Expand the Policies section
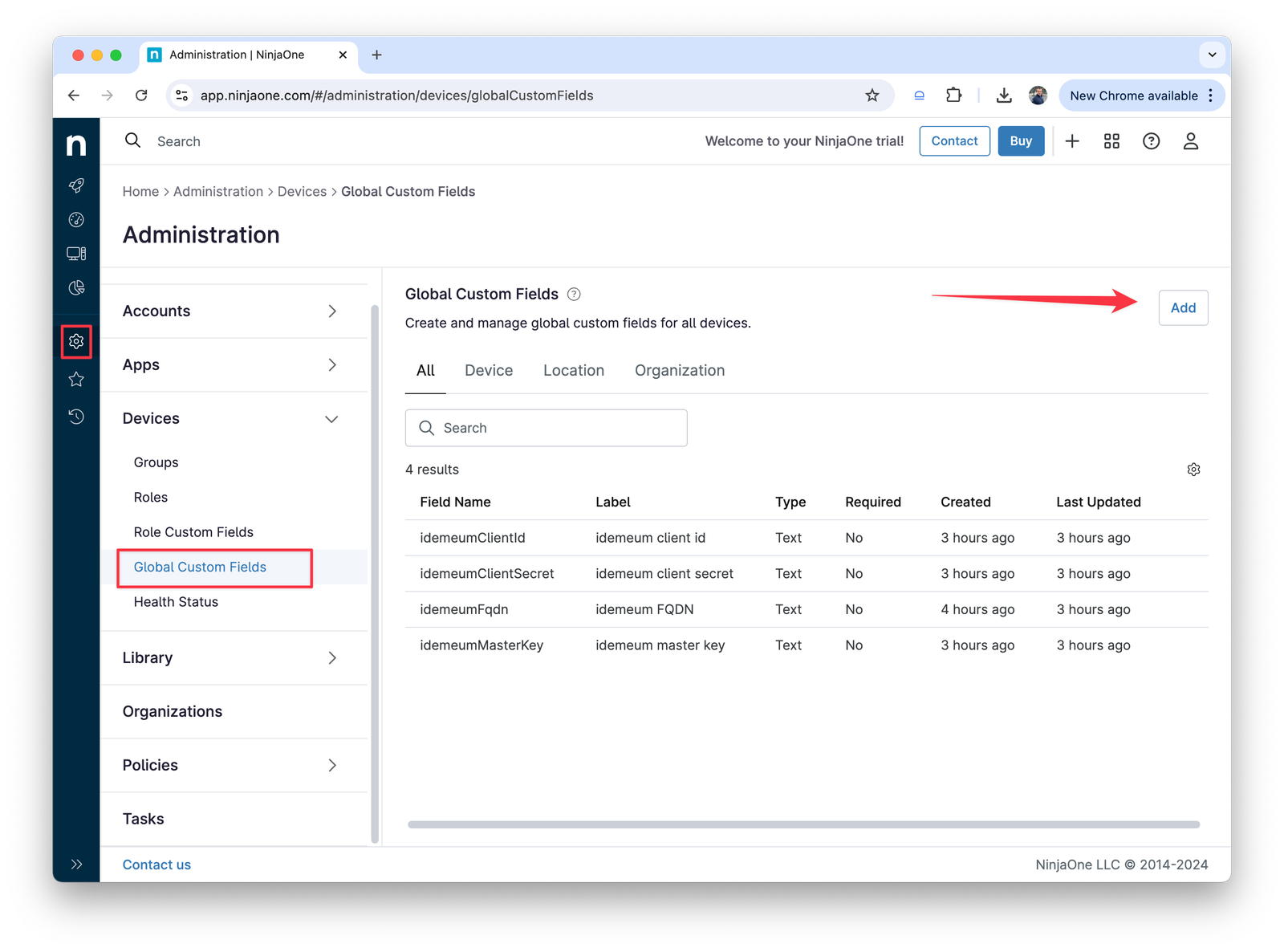This screenshot has width=1284, height=952. [331, 765]
